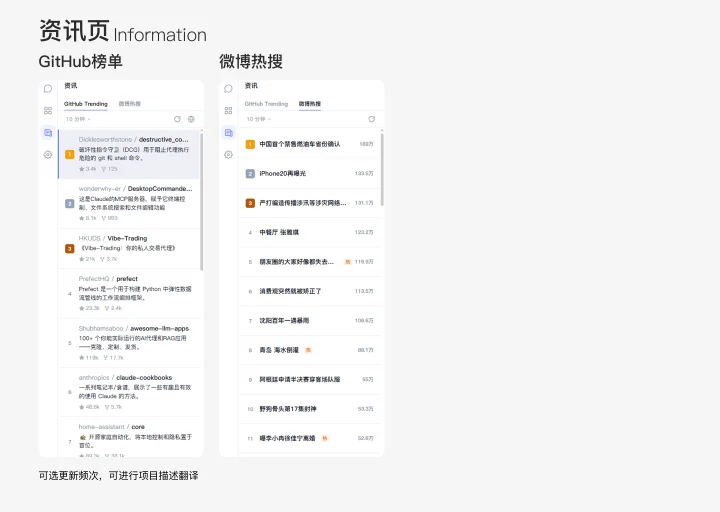Expand 10 分钟 dropdown in Weibo panel
720x512 pixels.
(259, 119)
